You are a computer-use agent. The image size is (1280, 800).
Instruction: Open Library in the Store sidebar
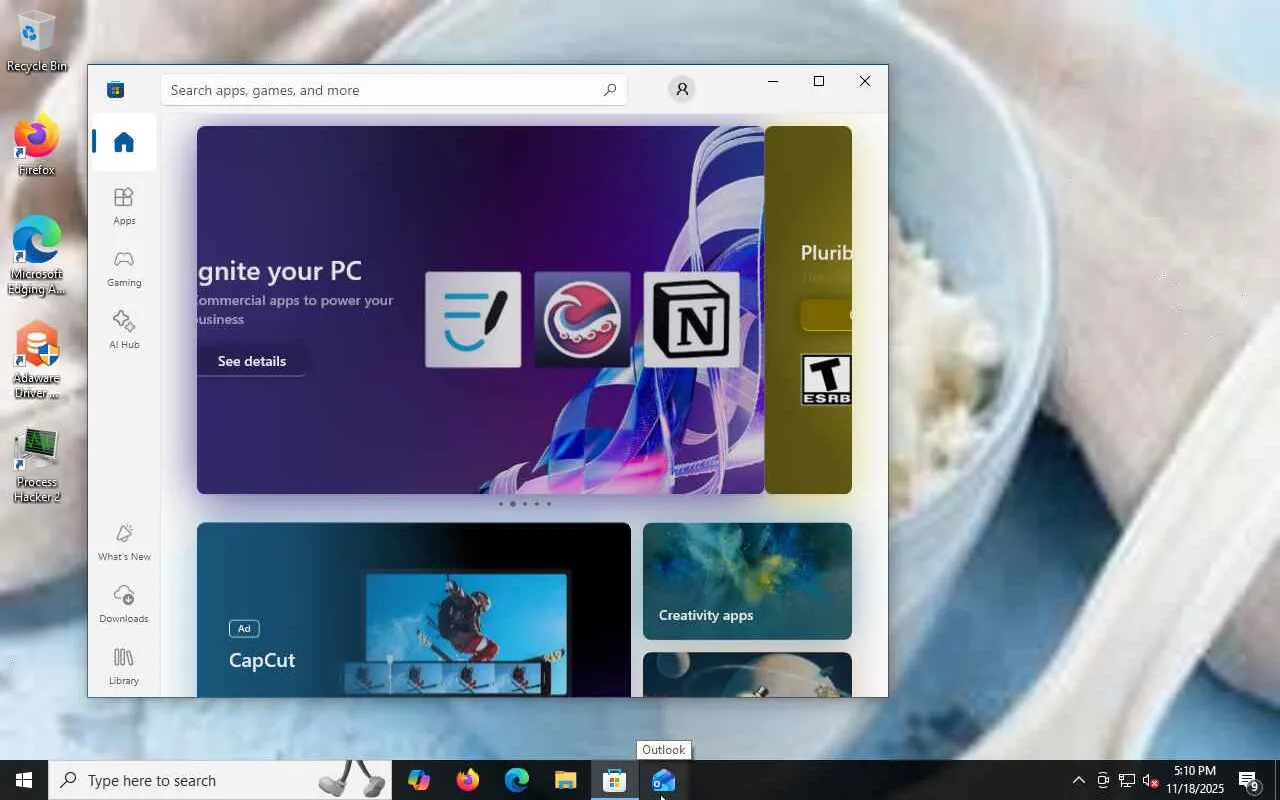click(x=124, y=666)
